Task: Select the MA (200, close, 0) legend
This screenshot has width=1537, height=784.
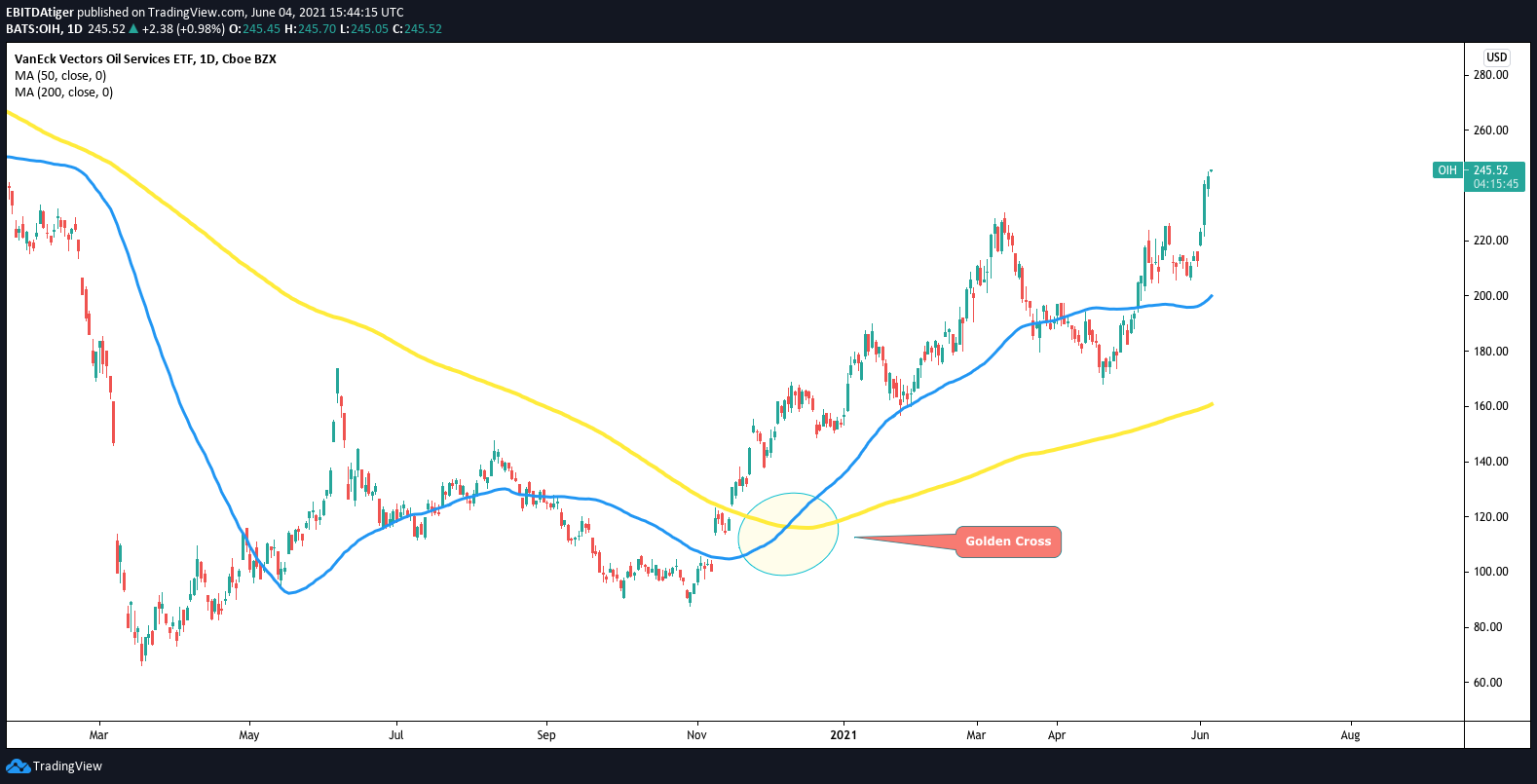Action: tap(63, 93)
